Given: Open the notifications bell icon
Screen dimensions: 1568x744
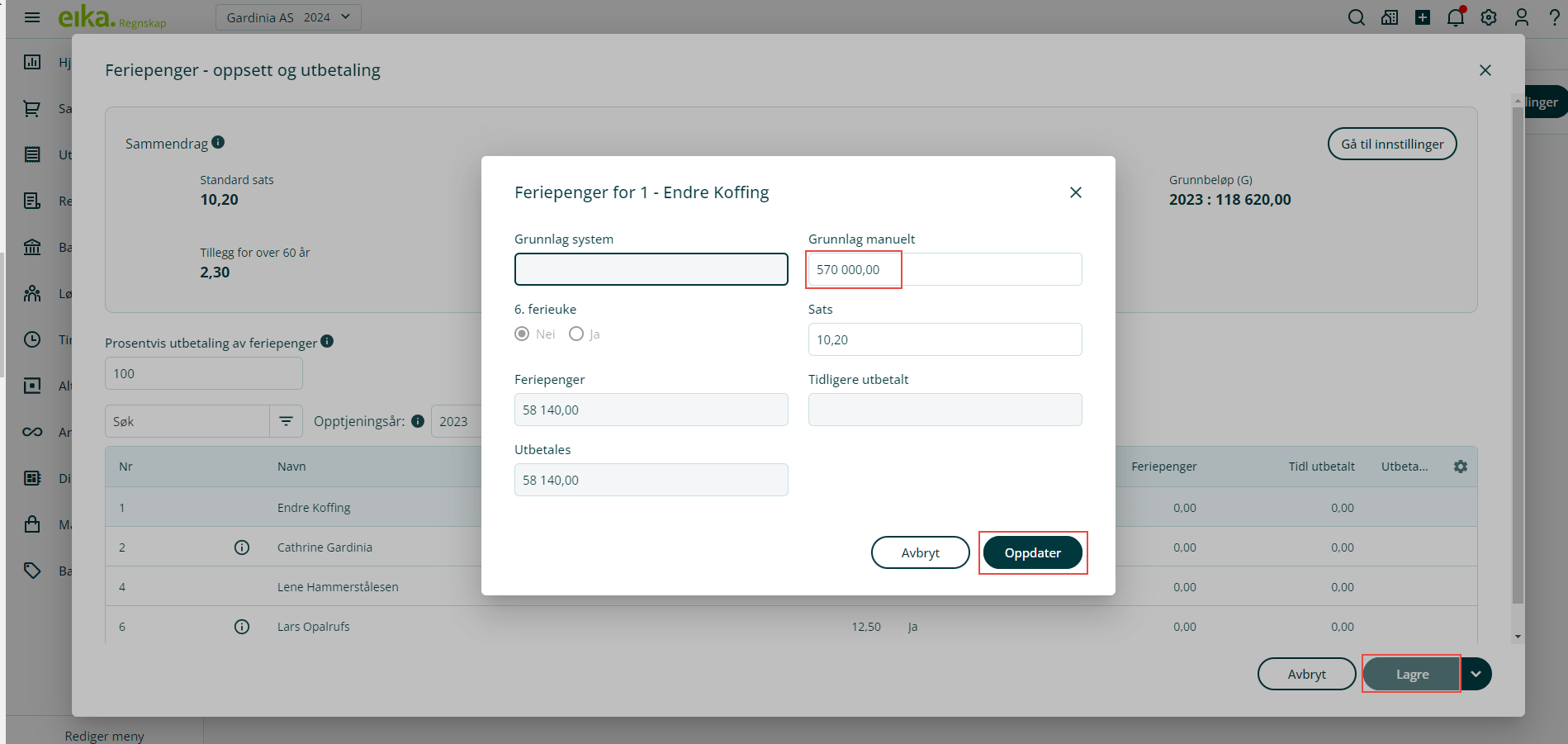Looking at the screenshot, I should (x=1455, y=17).
